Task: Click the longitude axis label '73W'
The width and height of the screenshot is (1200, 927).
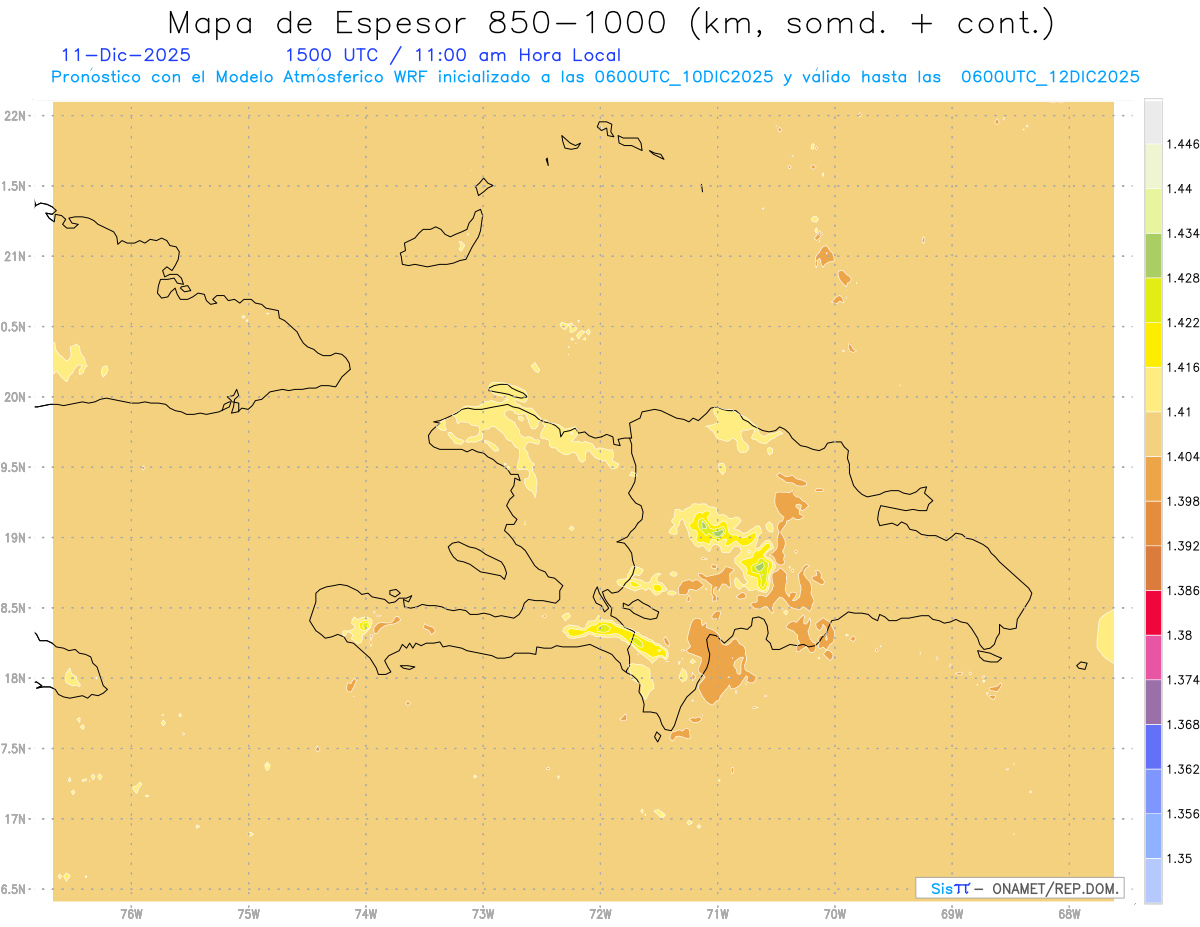Action: point(483,913)
